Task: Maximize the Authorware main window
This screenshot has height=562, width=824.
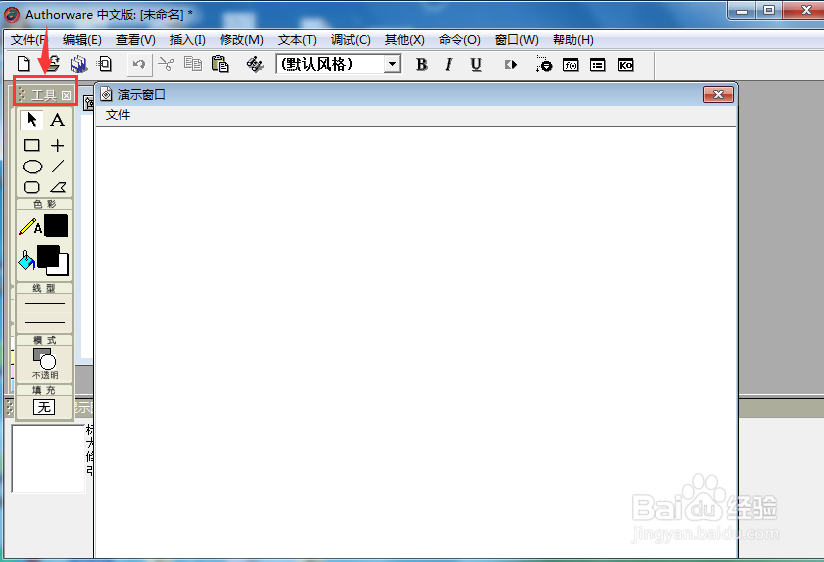Action: point(769,10)
